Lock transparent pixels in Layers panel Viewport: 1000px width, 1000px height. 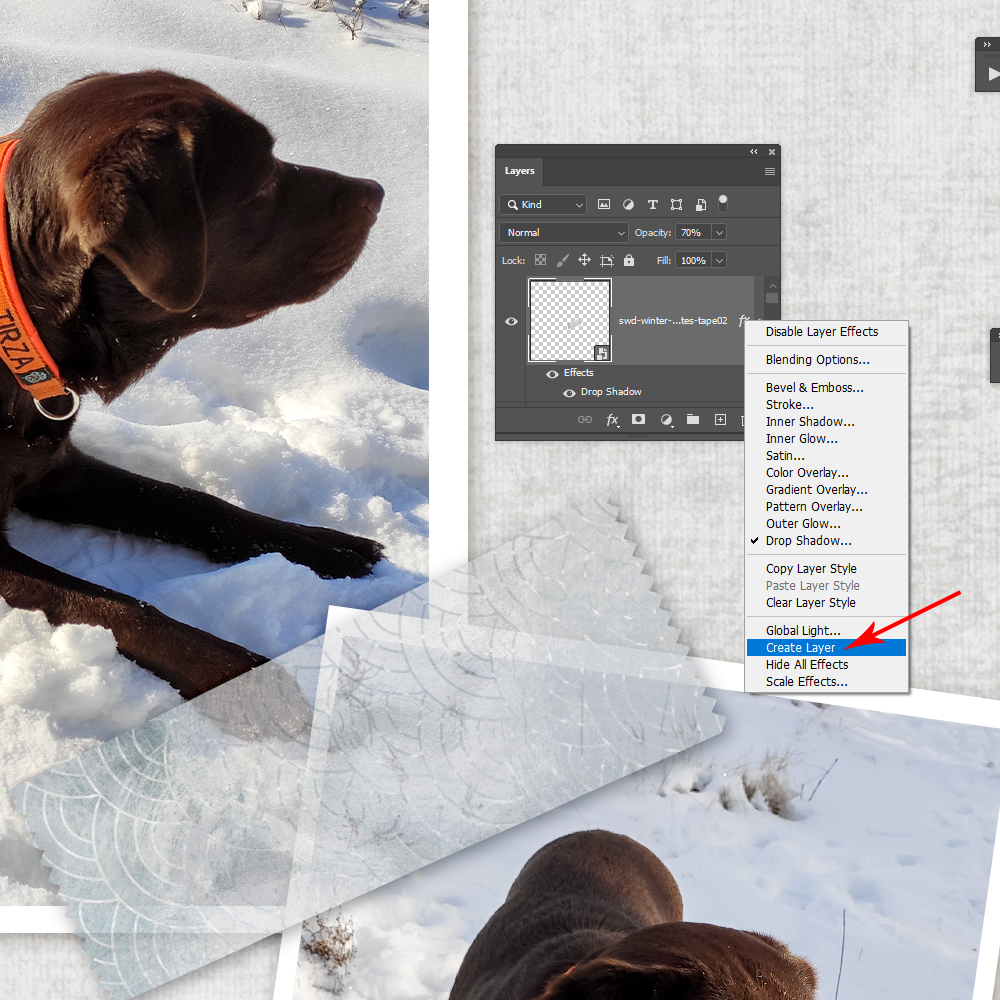click(x=540, y=260)
